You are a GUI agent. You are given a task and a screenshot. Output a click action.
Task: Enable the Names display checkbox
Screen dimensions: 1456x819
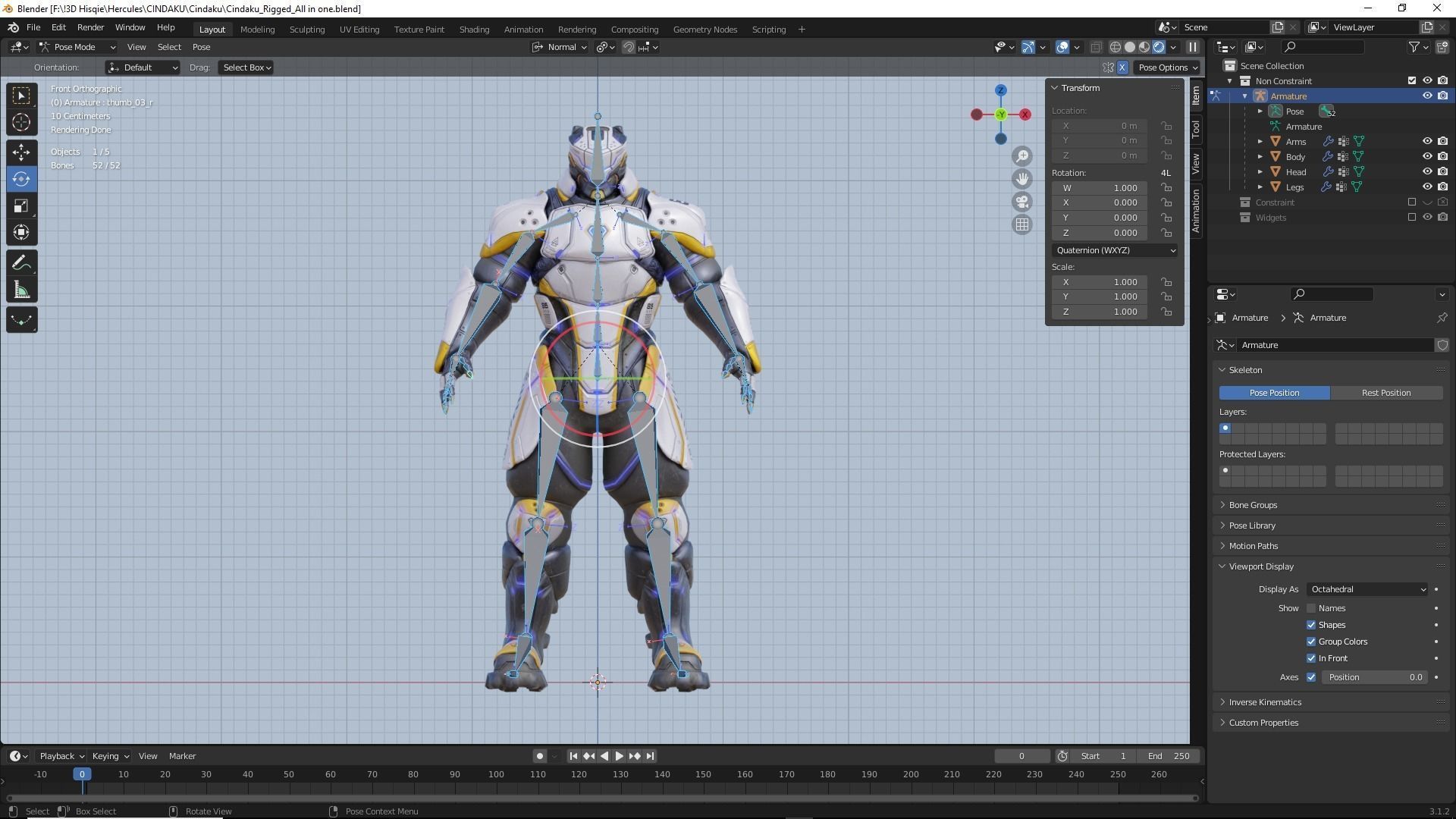tap(1311, 608)
